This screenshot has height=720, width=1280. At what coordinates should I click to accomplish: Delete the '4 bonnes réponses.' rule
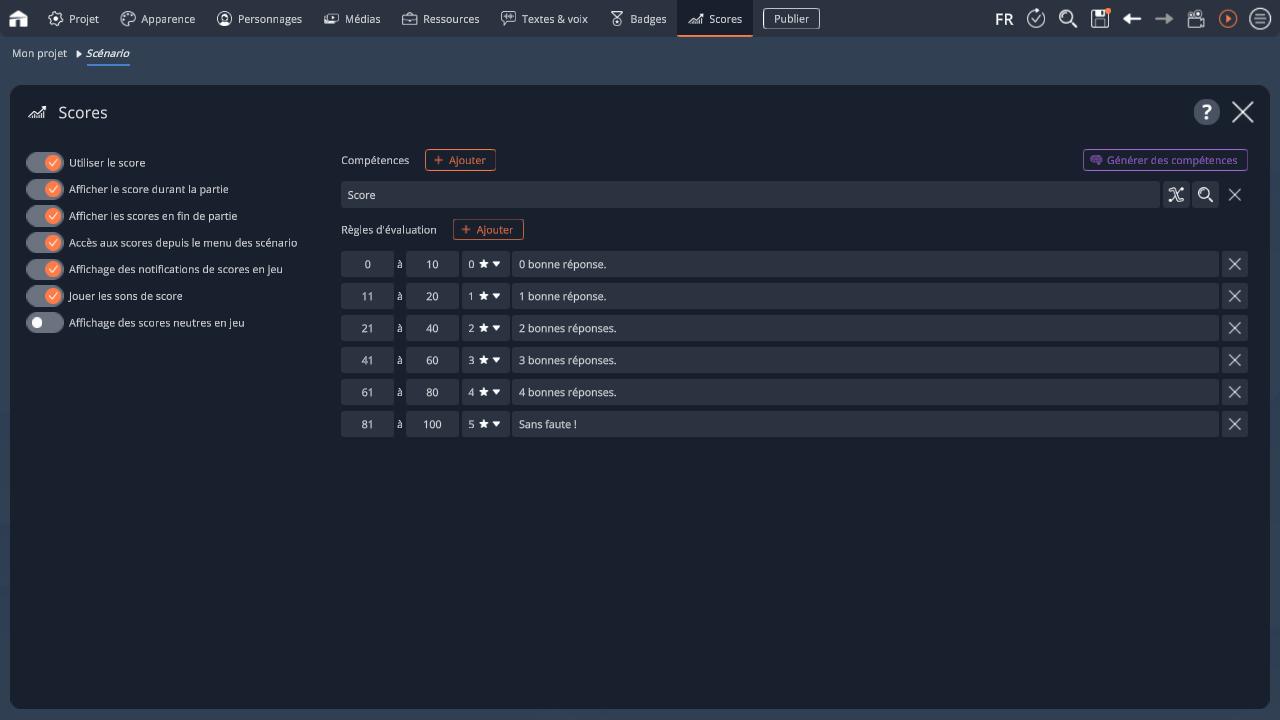coord(1235,392)
